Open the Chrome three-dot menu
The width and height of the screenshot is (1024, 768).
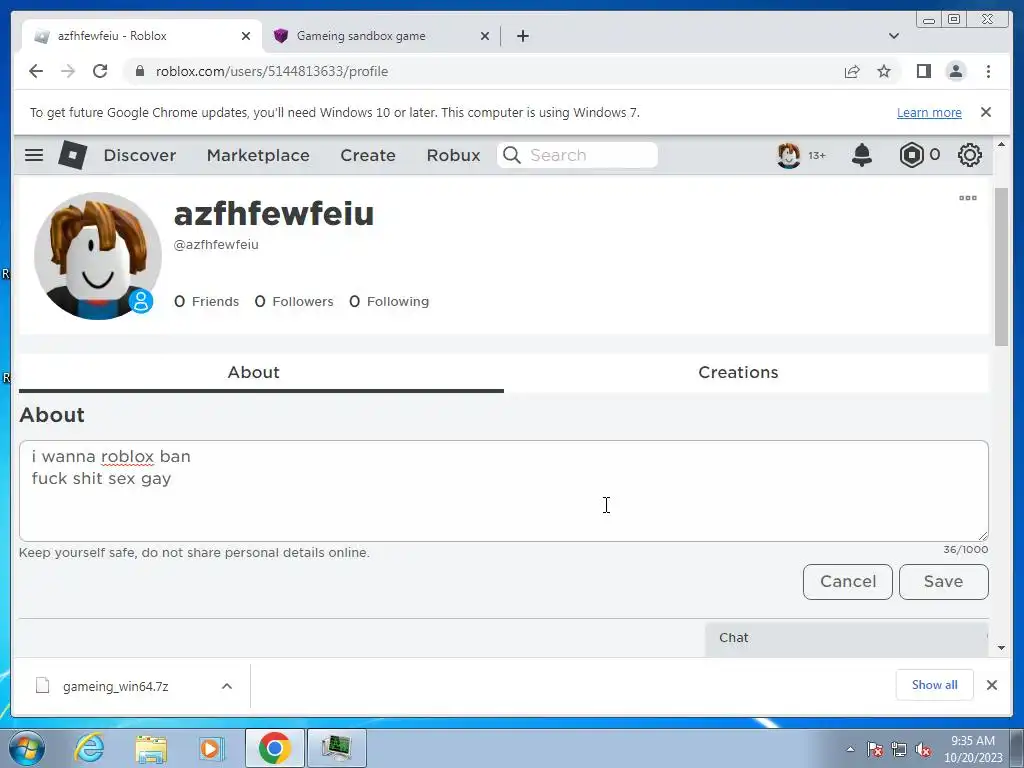pyautogui.click(x=988, y=71)
